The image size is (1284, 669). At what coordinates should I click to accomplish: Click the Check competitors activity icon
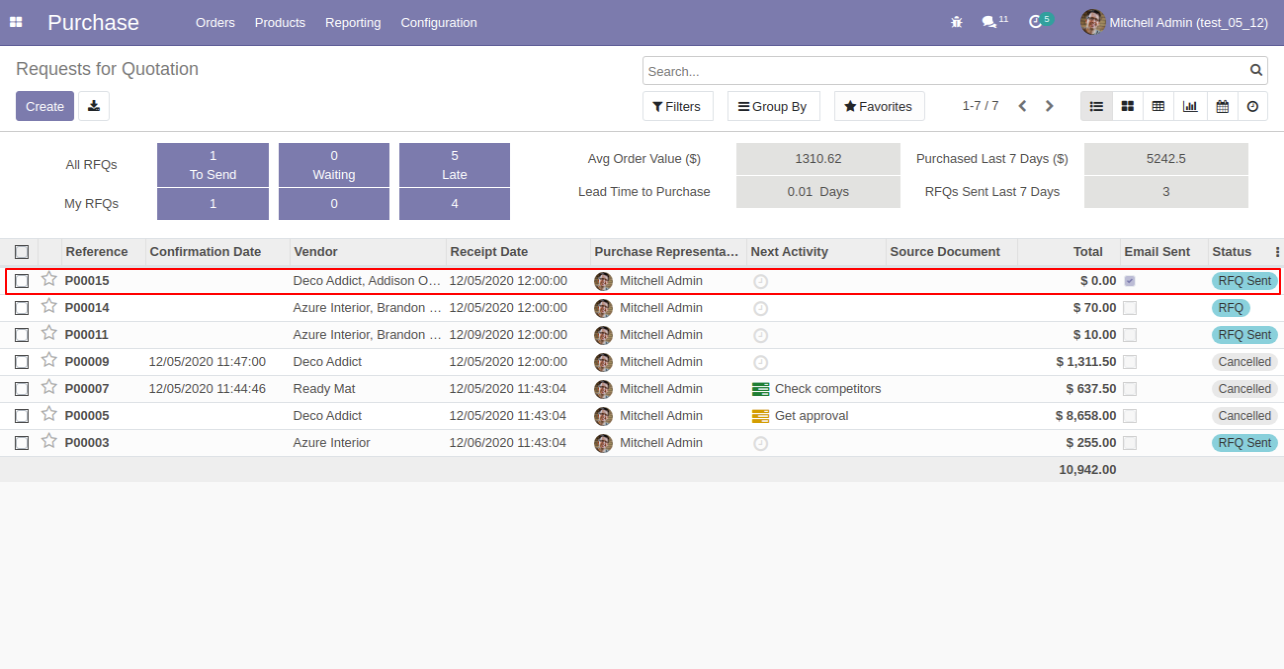pyautogui.click(x=760, y=389)
